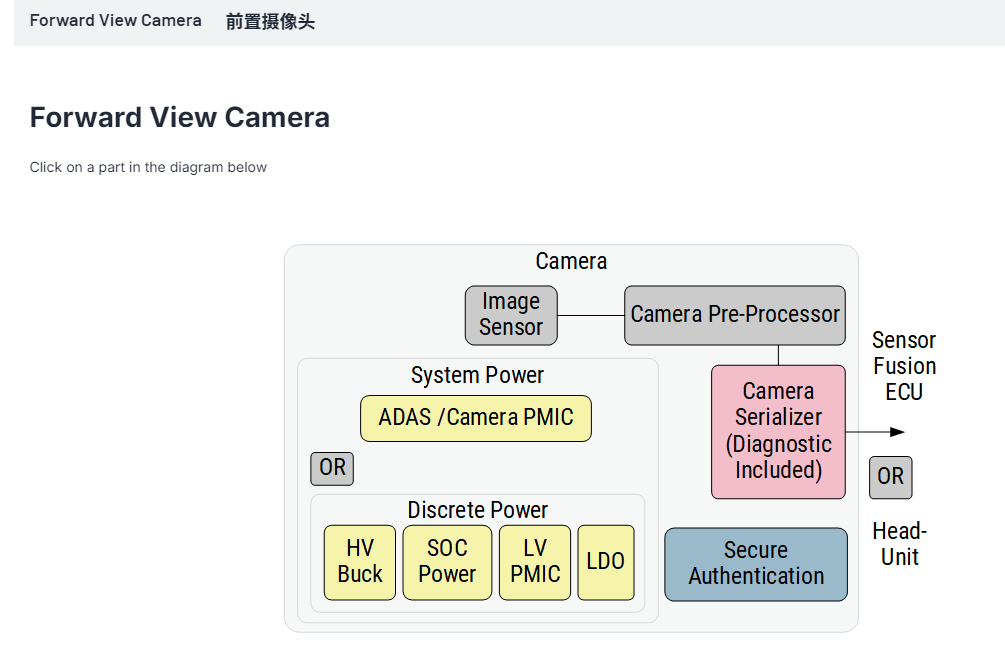
Task: Click the Discrete Power group title
Action: pyautogui.click(x=478, y=510)
